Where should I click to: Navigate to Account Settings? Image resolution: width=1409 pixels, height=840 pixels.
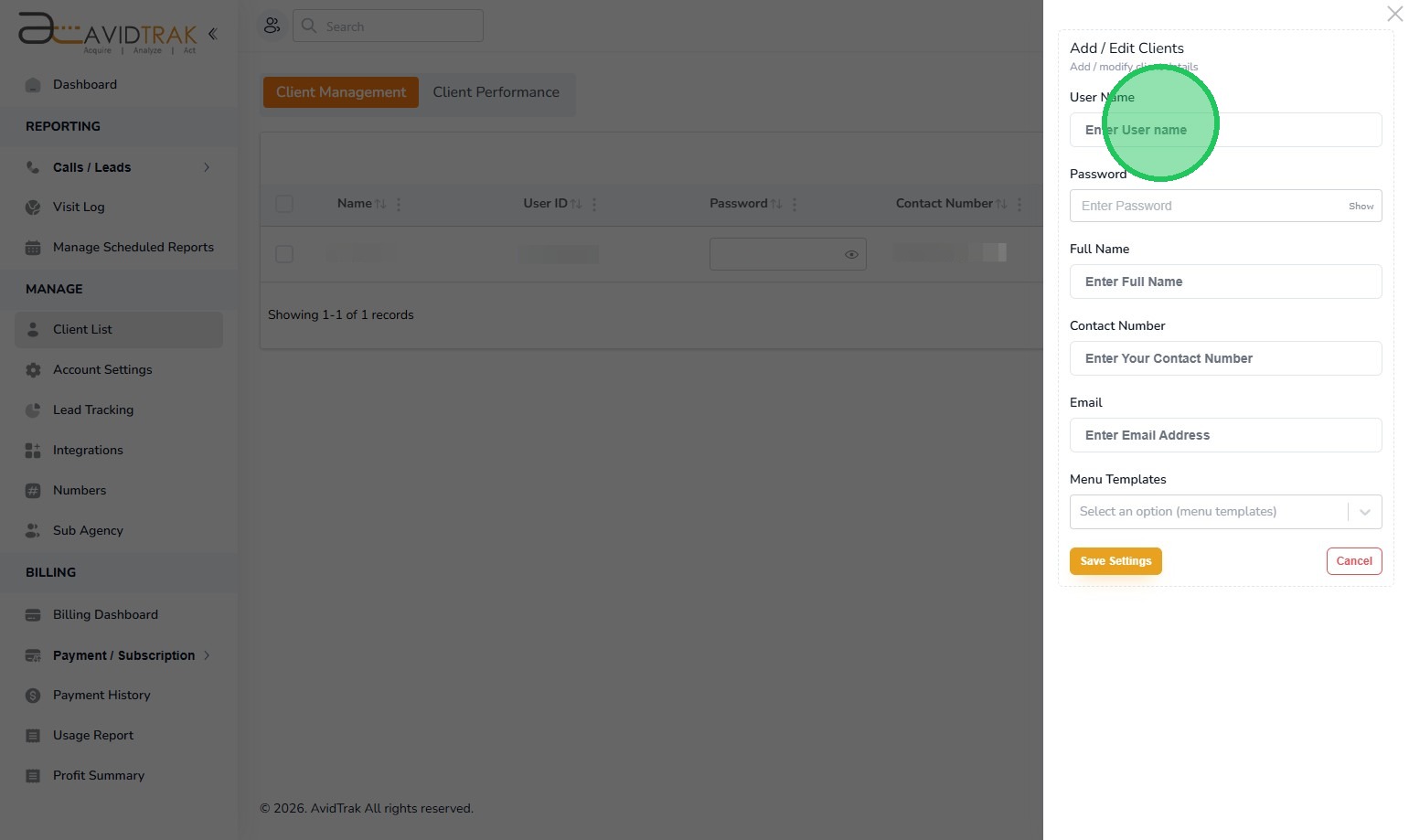click(x=102, y=370)
